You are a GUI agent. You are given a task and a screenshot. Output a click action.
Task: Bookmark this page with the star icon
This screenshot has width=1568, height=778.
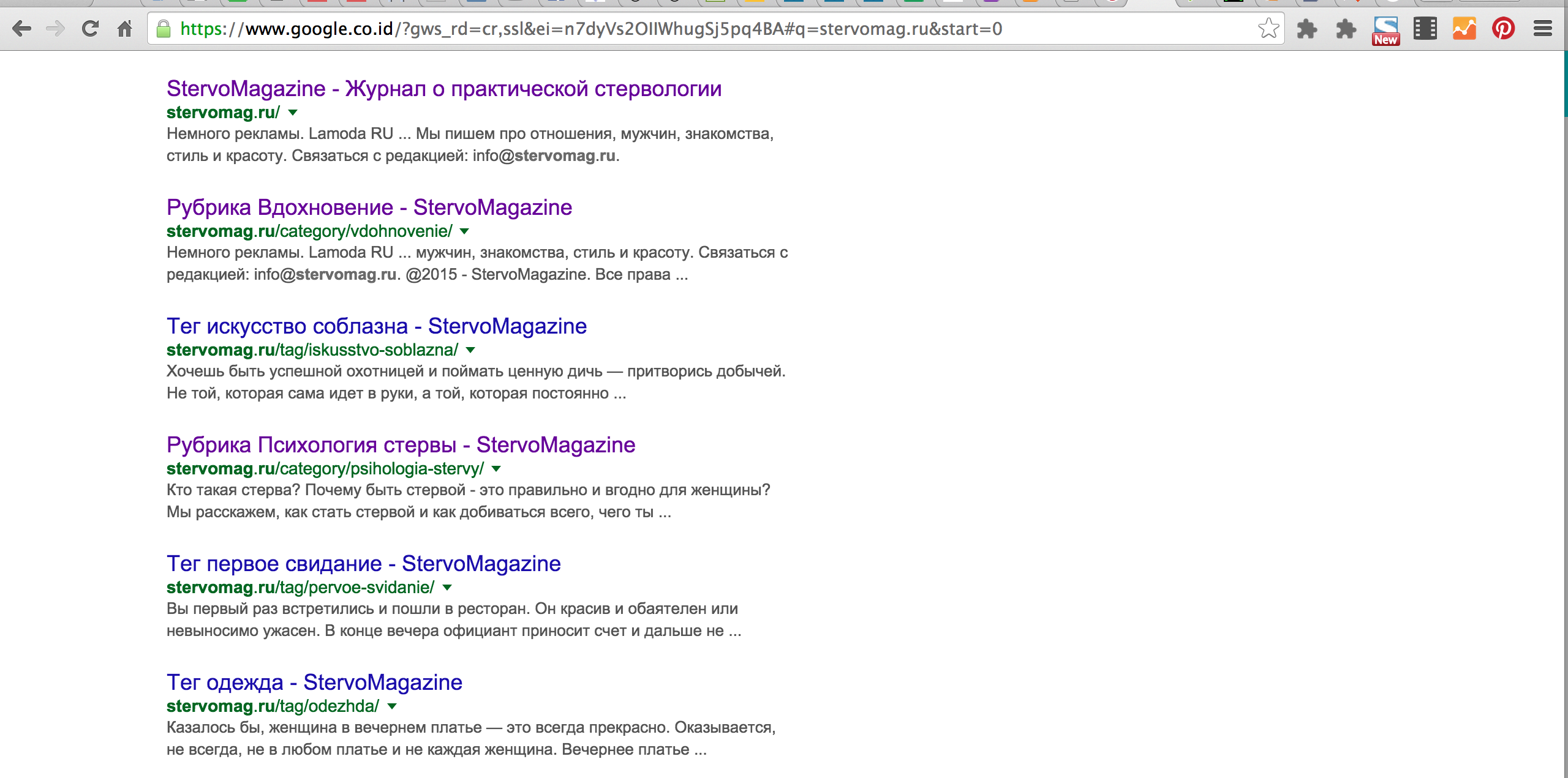tap(1268, 29)
